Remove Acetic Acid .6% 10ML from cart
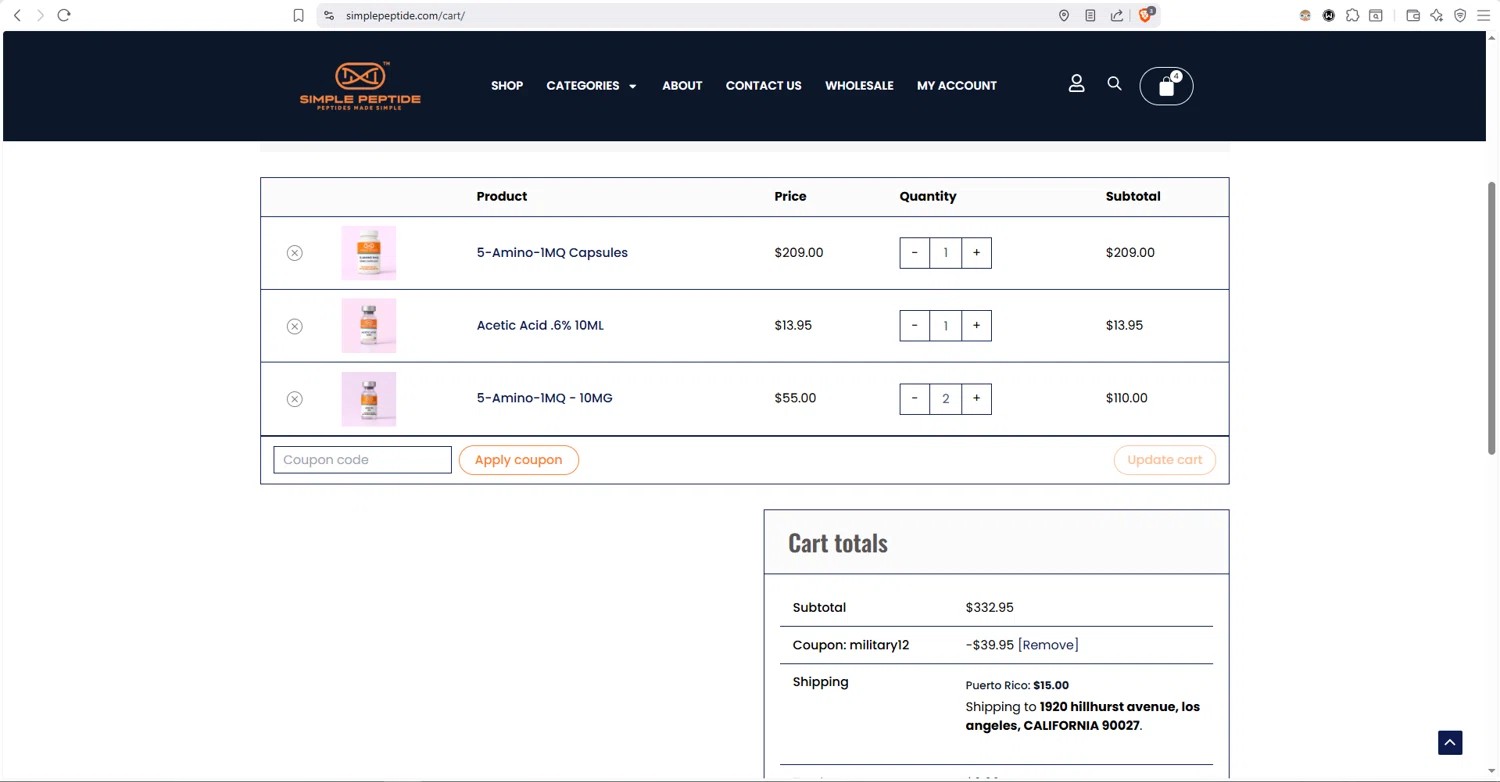The width and height of the screenshot is (1500, 782). point(294,326)
